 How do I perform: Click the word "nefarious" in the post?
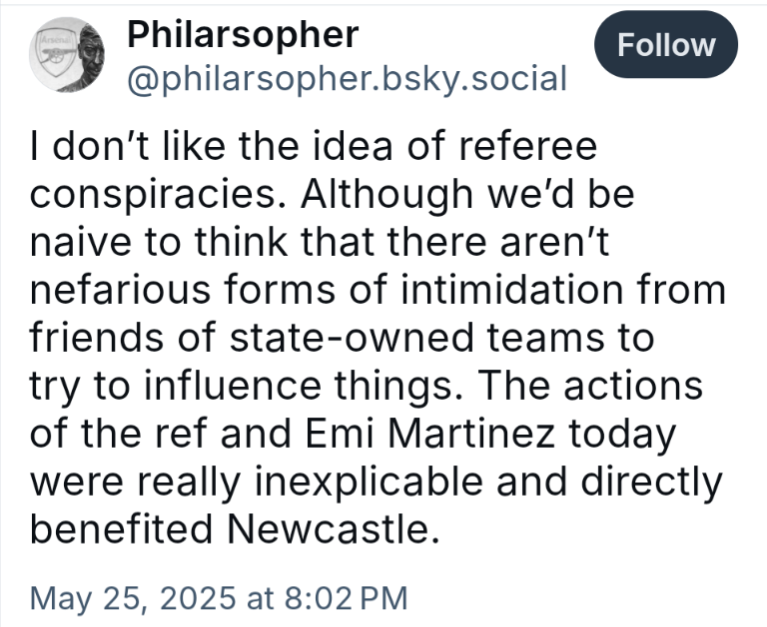pyautogui.click(x=120, y=290)
